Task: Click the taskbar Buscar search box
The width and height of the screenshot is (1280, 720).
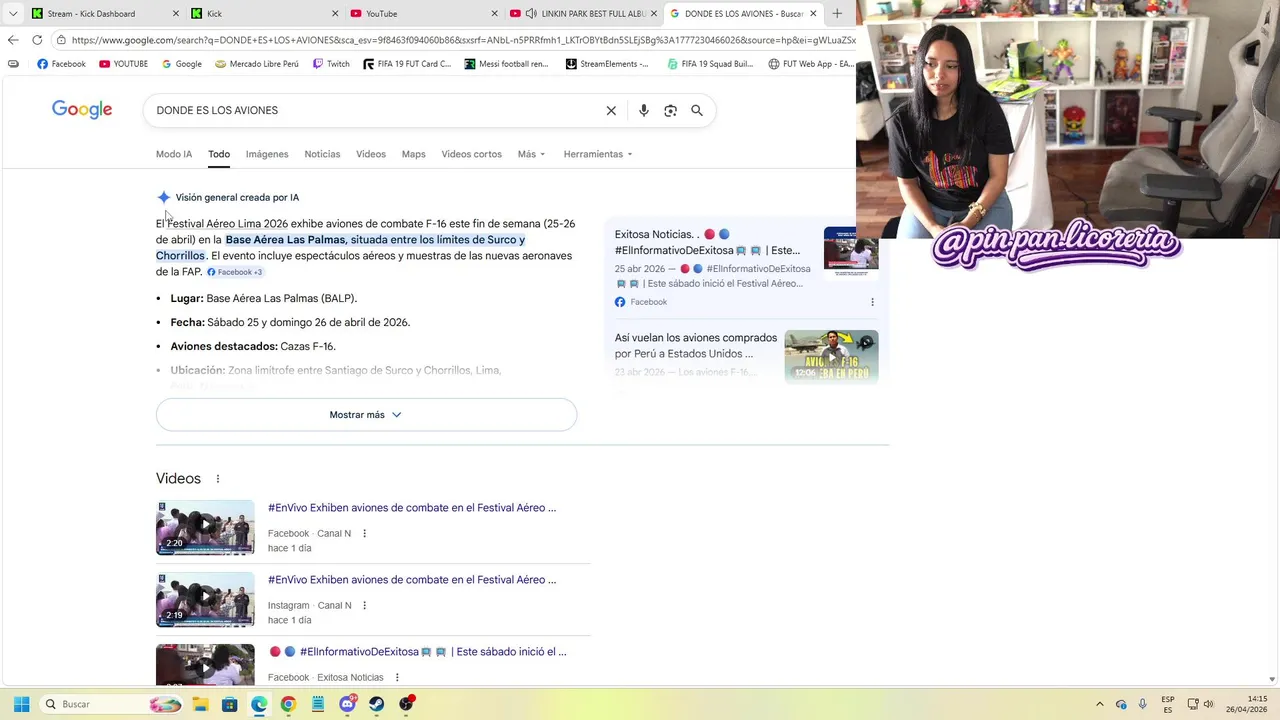Action: 112,704
